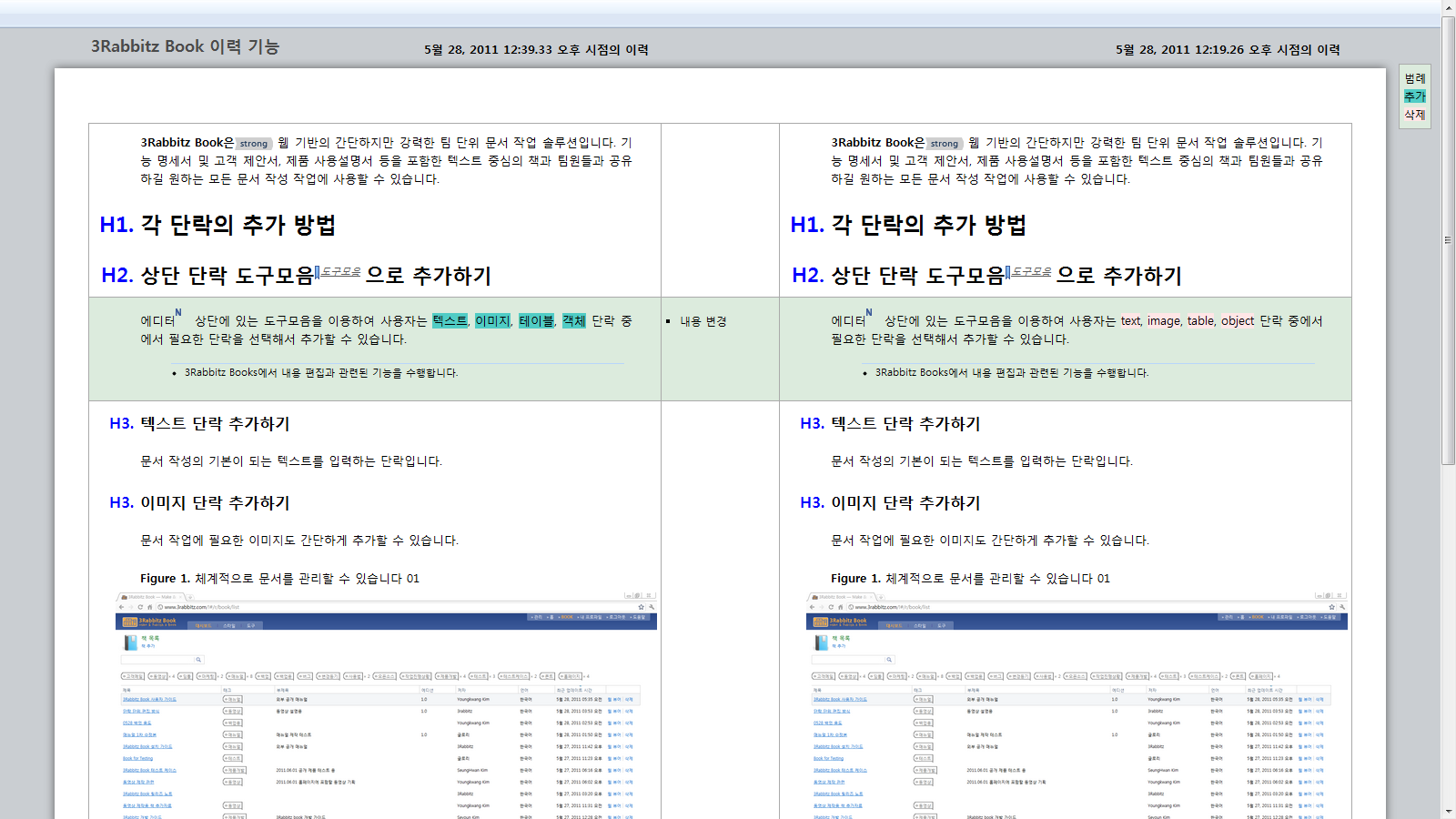This screenshot has width=1456, height=819.
Task: Click the left intro paragraph '3Rabbitz Book은'
Action: [386, 161]
